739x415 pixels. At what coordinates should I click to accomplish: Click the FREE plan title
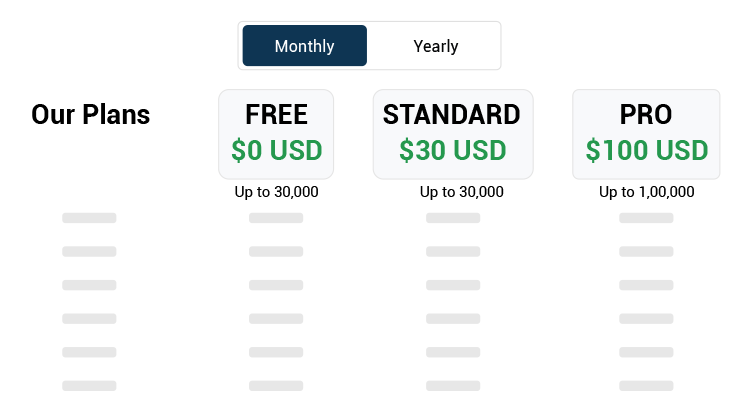click(x=276, y=114)
